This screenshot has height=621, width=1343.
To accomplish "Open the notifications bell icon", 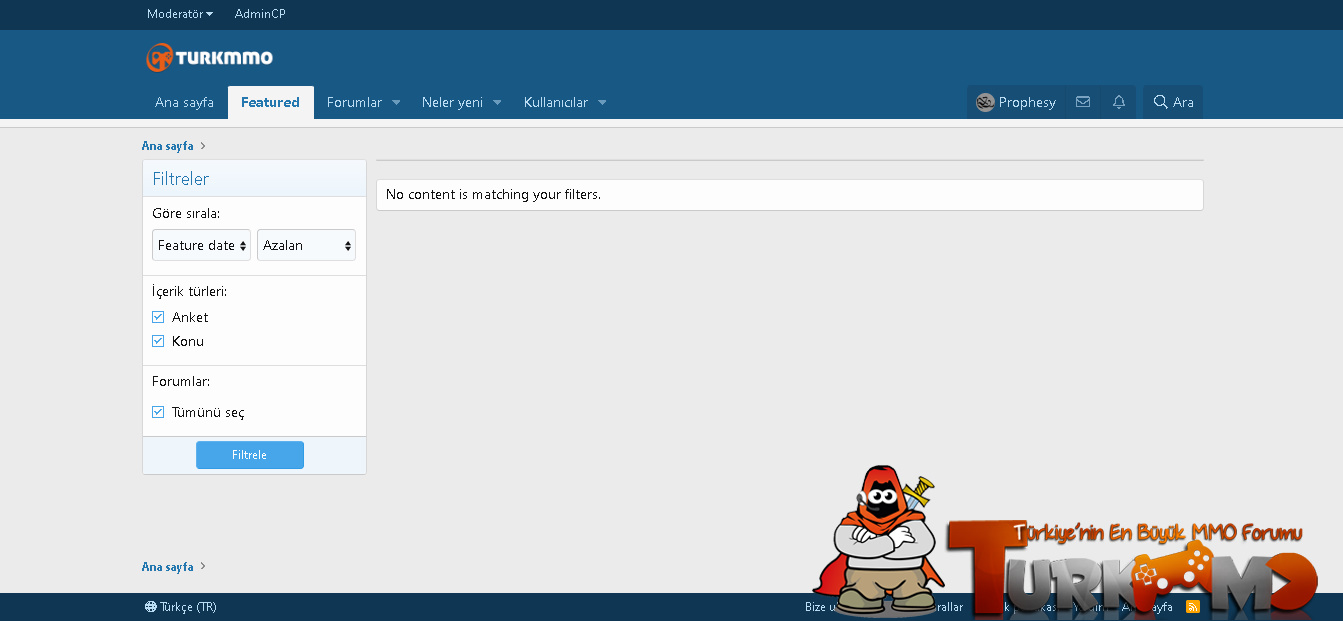I will 1118,101.
